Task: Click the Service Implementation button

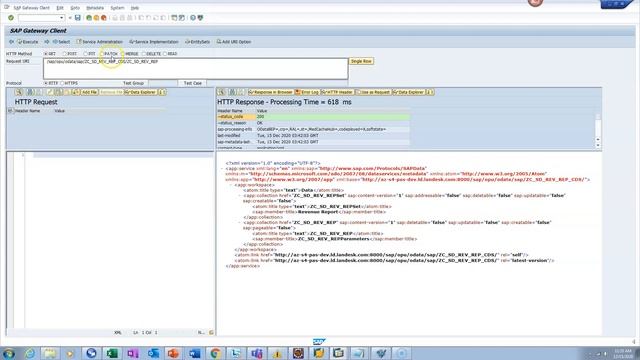Action: click(x=154, y=42)
